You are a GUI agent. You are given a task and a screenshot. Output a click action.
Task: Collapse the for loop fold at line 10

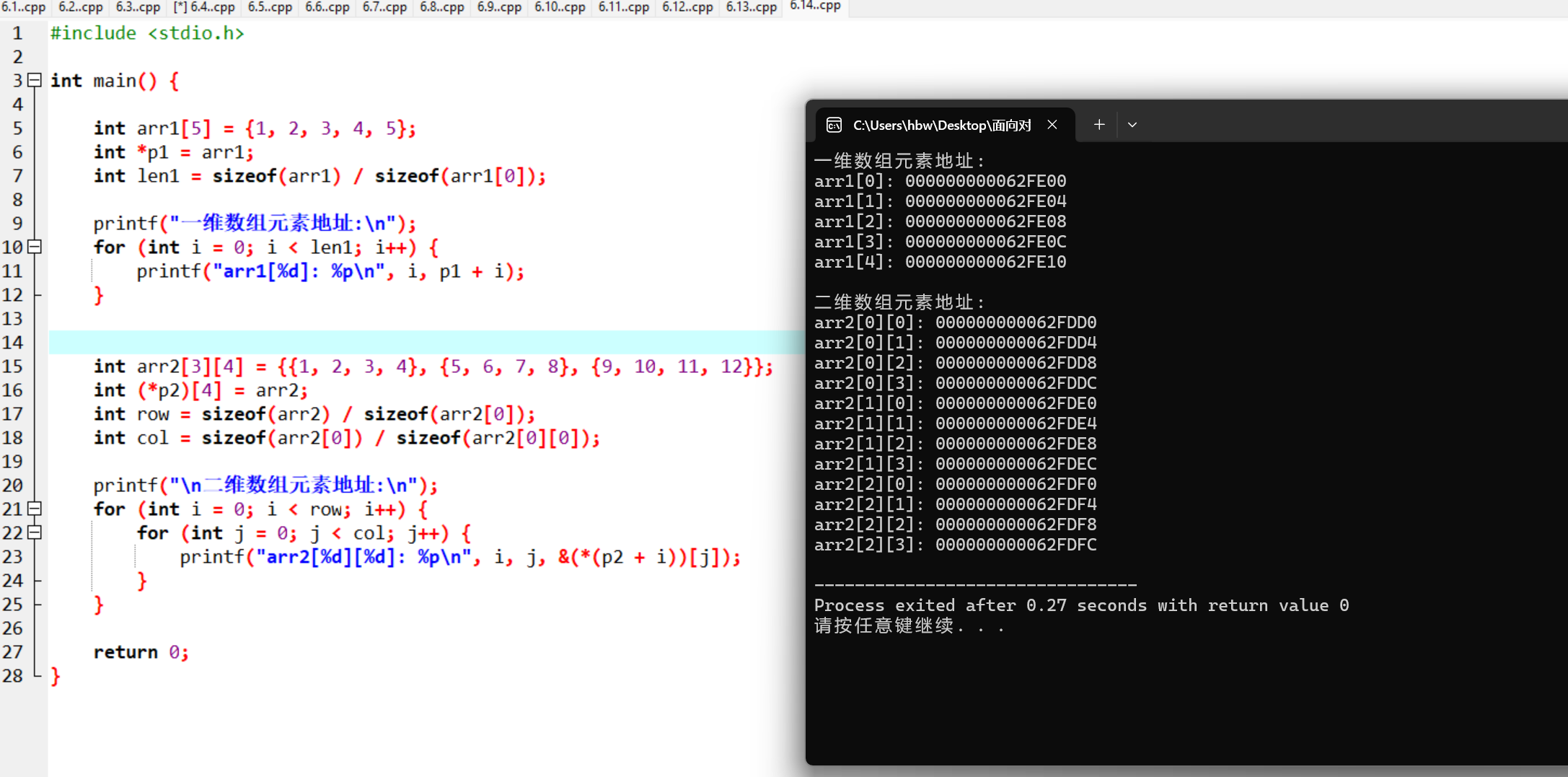point(35,247)
